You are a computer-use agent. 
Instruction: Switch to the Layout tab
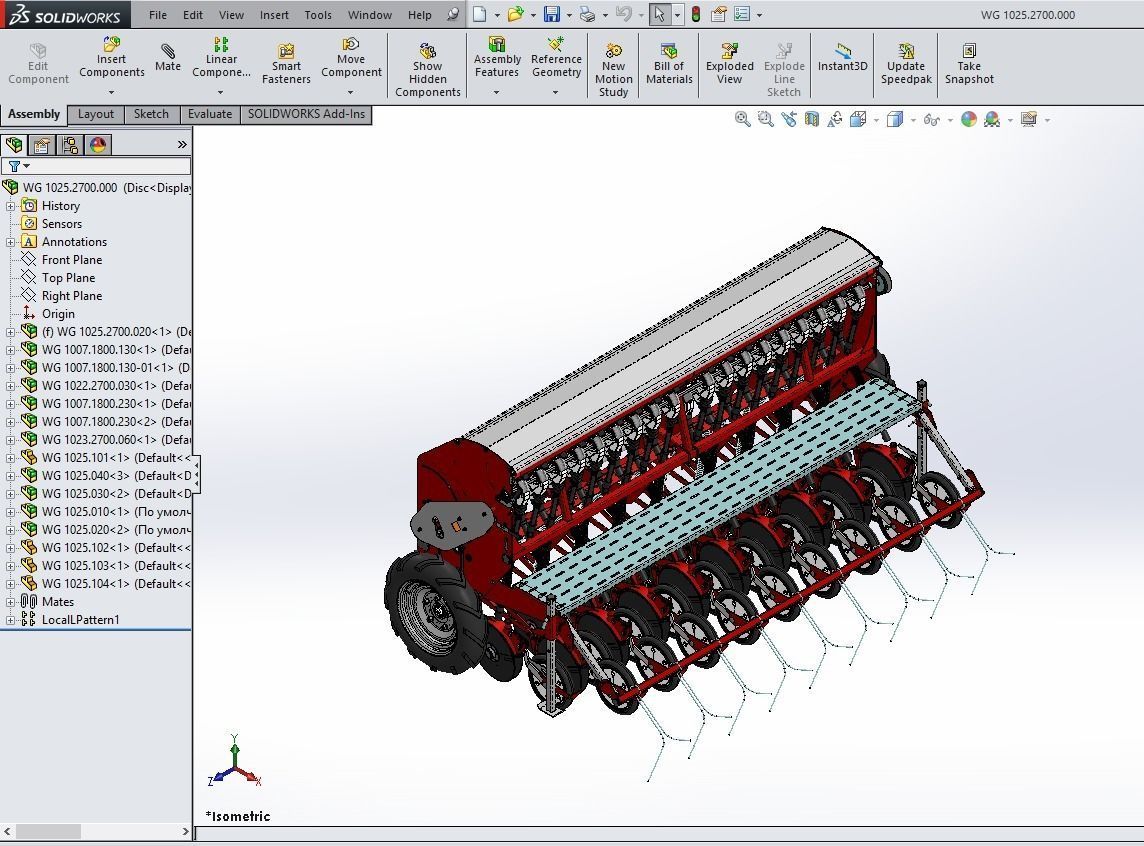point(96,115)
